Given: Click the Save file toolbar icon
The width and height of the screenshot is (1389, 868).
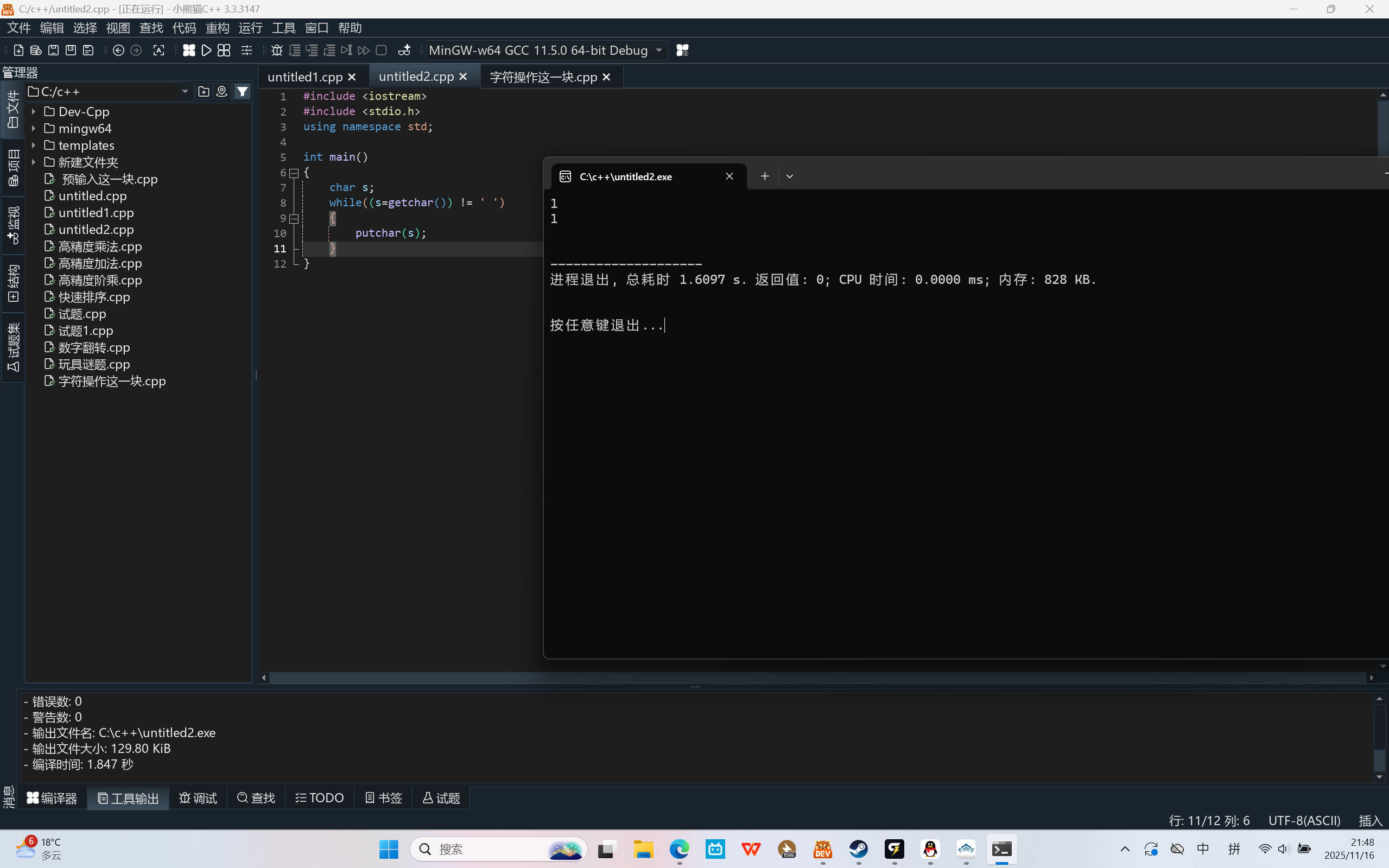Looking at the screenshot, I should 53,50.
